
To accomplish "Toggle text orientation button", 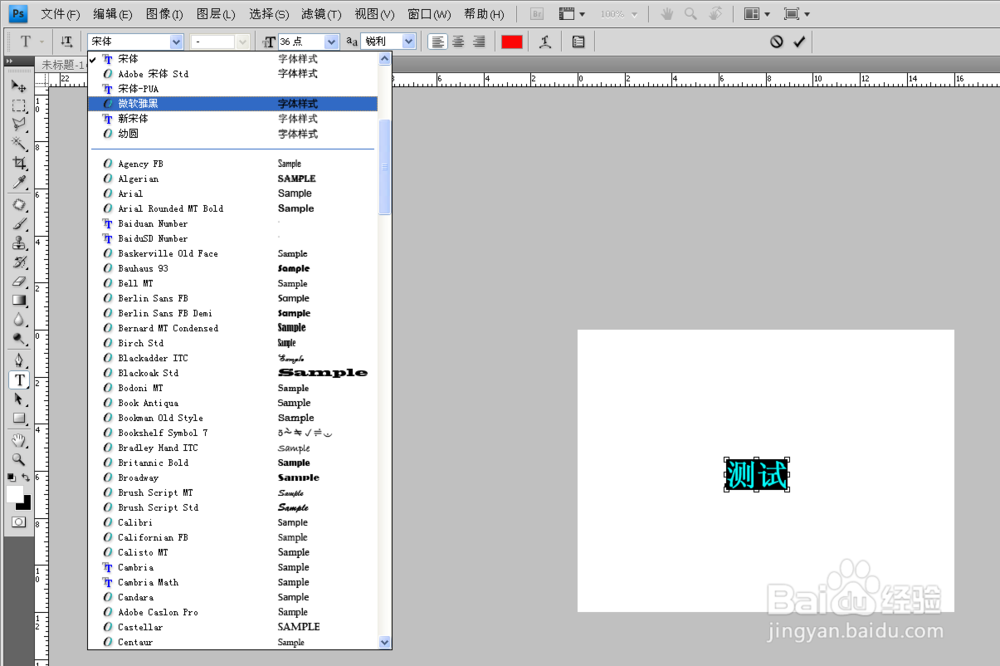I will (x=66, y=41).
